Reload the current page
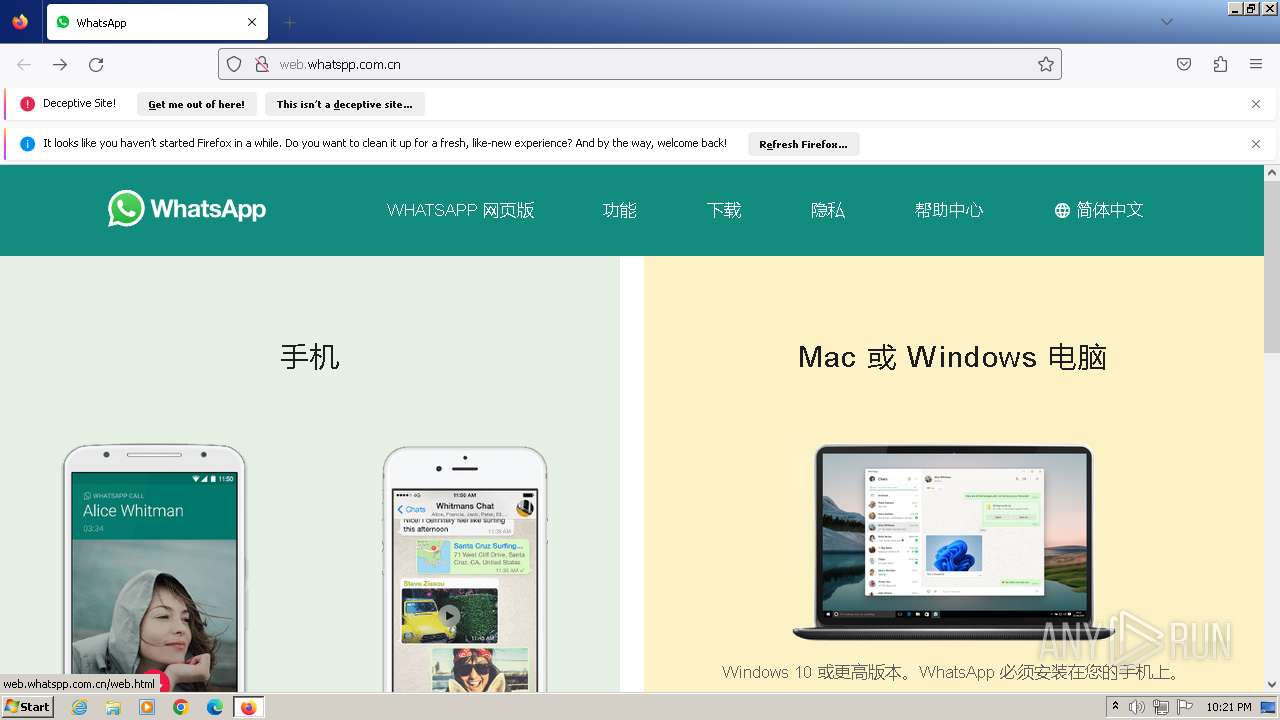1280x720 pixels. pos(96,64)
